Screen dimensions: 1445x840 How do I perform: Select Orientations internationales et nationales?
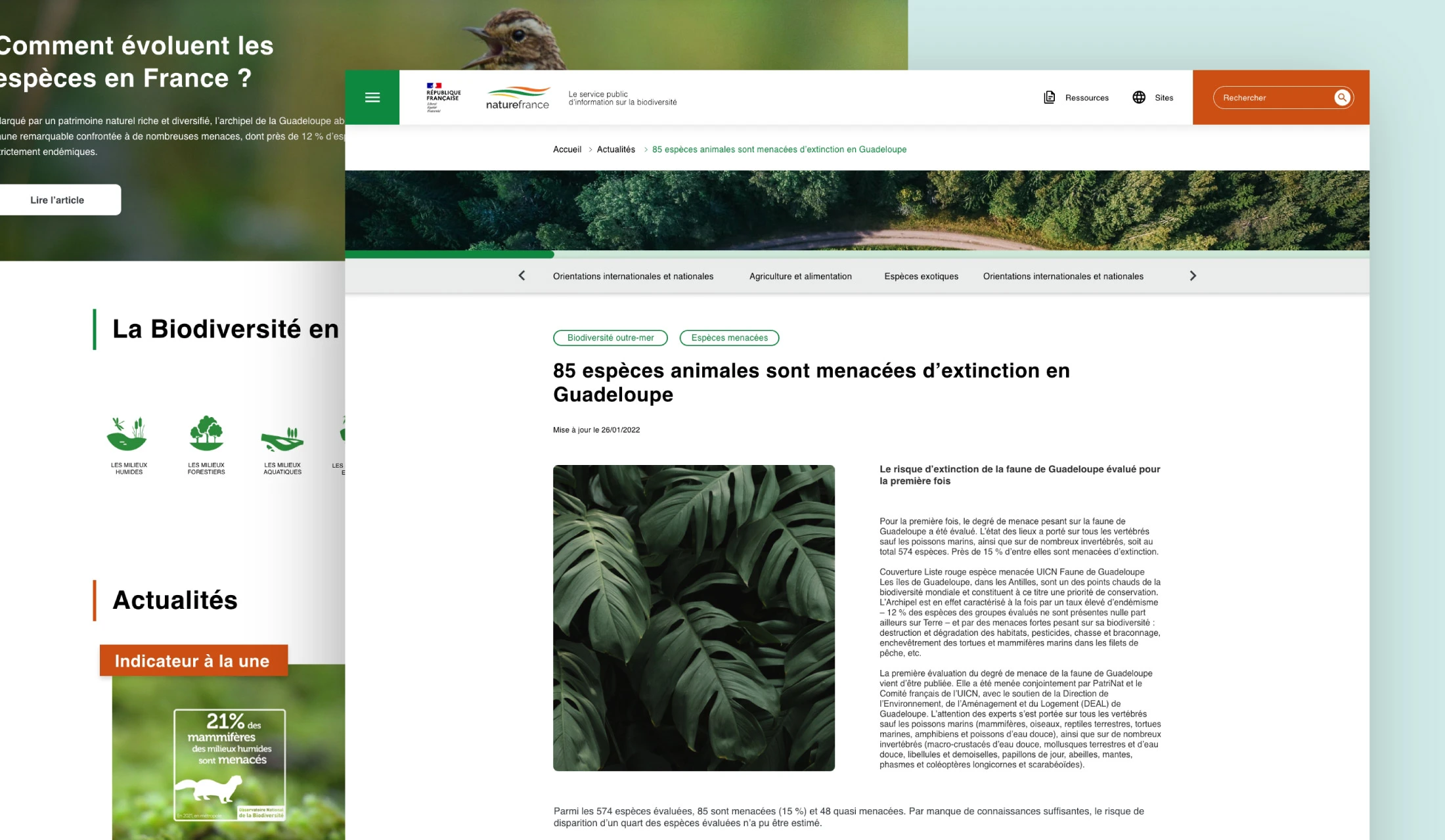(633, 276)
